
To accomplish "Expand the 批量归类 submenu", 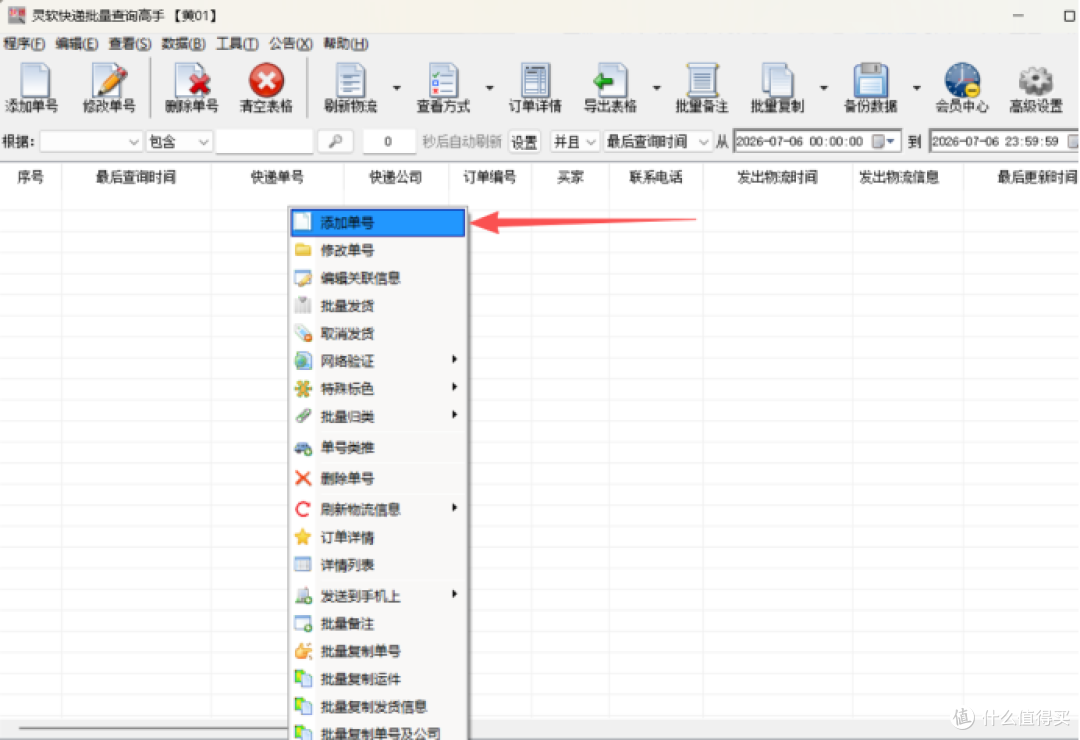I will tap(377, 416).
